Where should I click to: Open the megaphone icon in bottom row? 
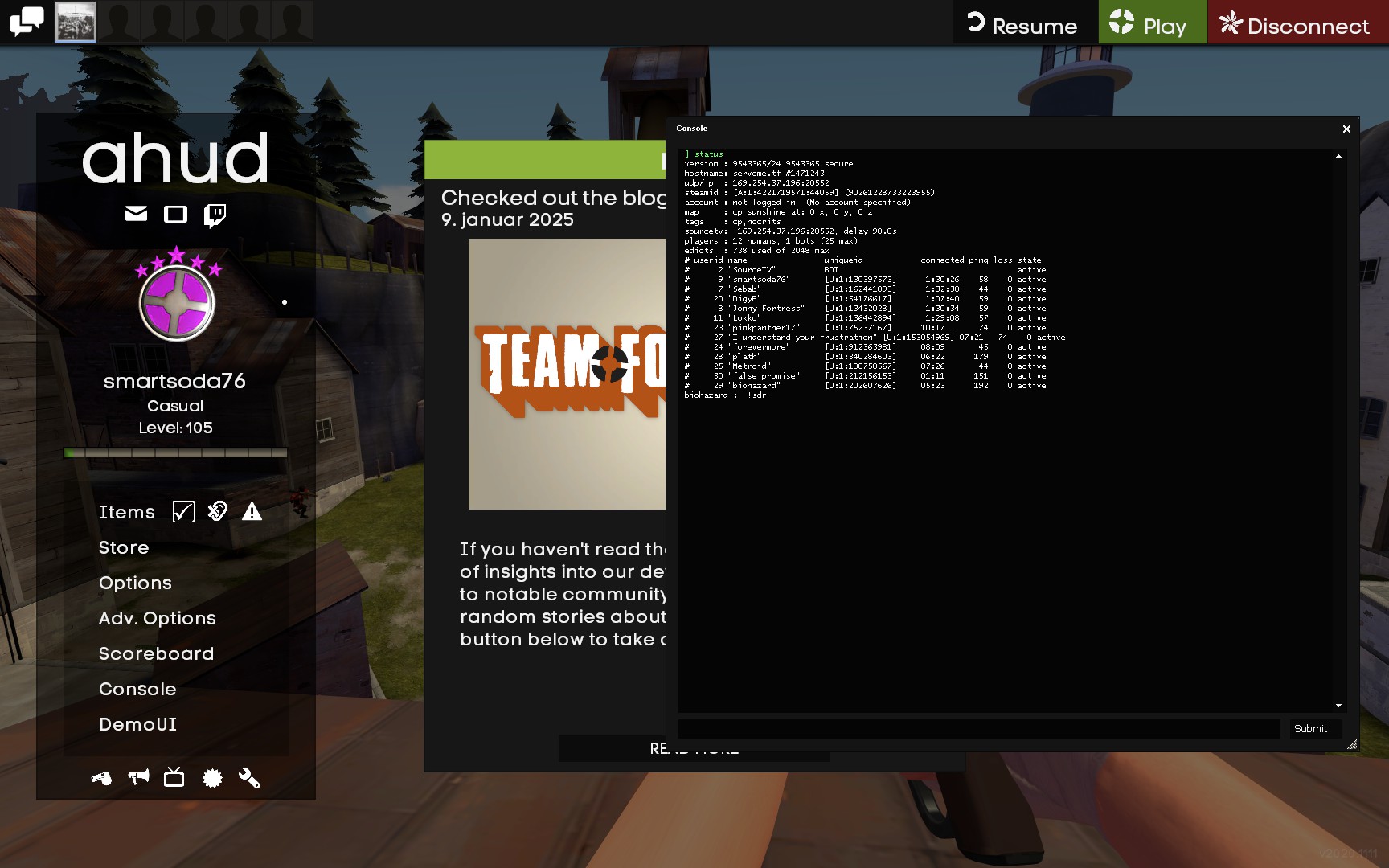[x=138, y=777]
